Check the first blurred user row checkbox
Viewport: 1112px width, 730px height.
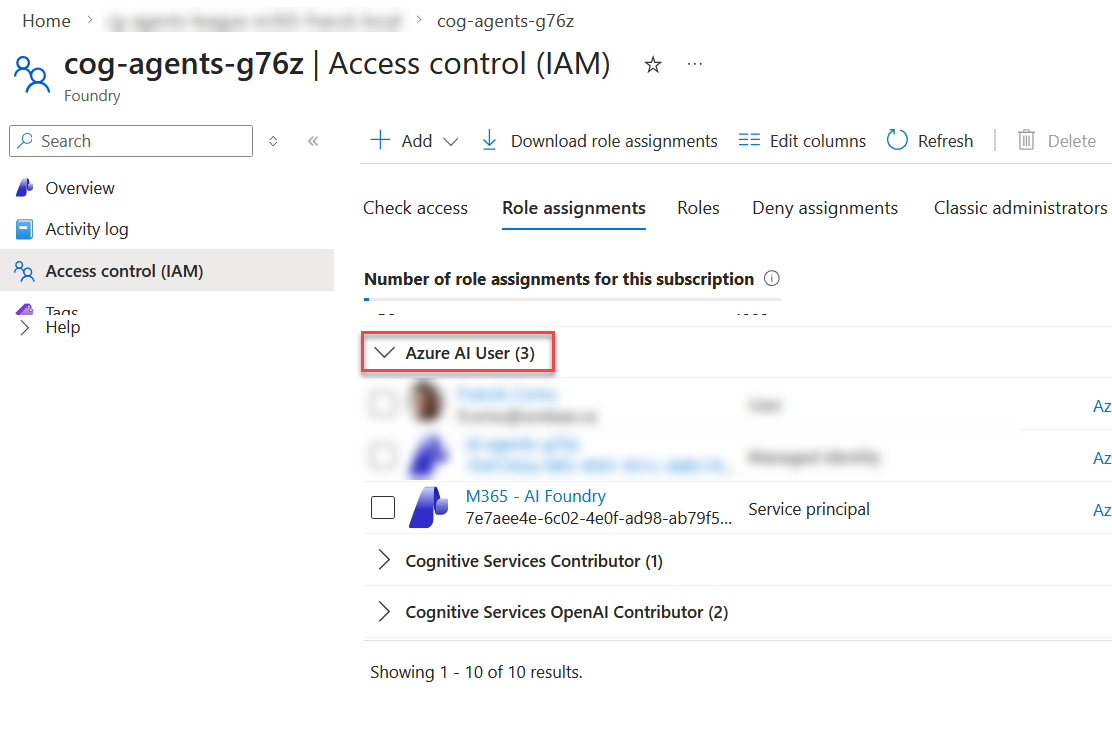(383, 404)
